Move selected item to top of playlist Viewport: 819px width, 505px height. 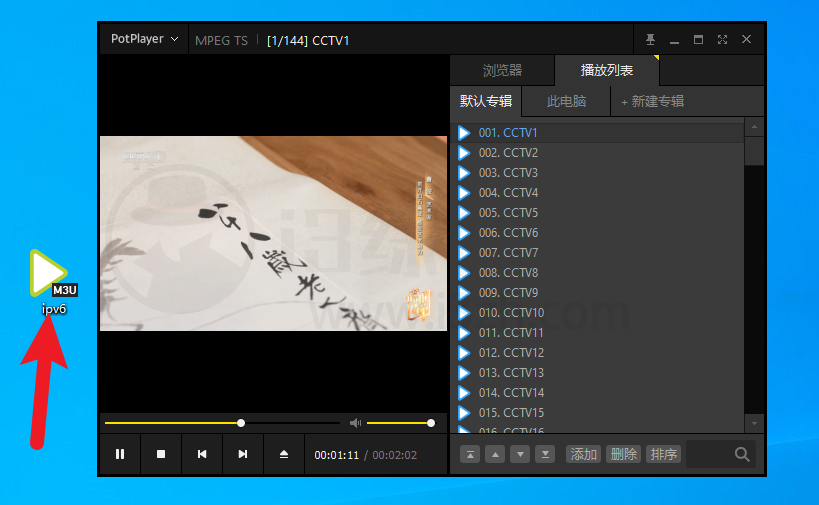click(470, 454)
